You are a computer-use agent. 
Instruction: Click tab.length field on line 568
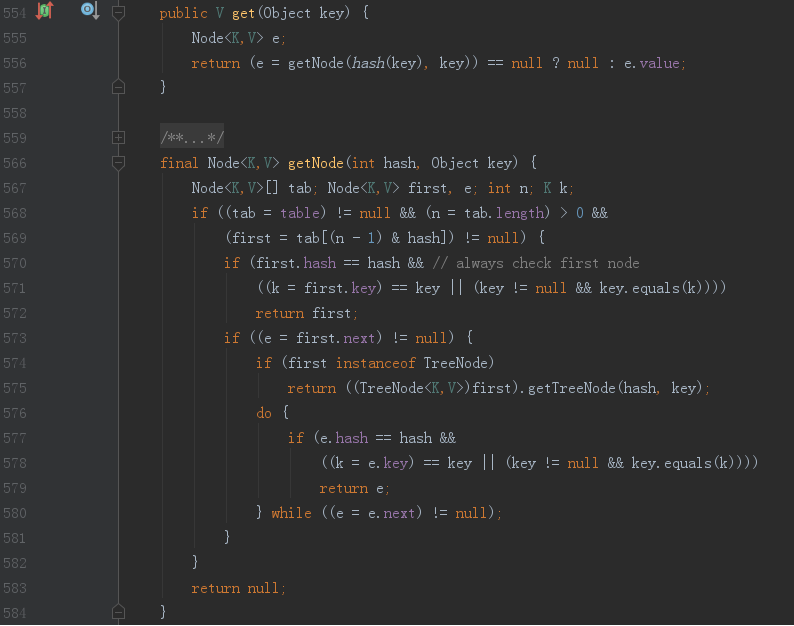point(504,213)
